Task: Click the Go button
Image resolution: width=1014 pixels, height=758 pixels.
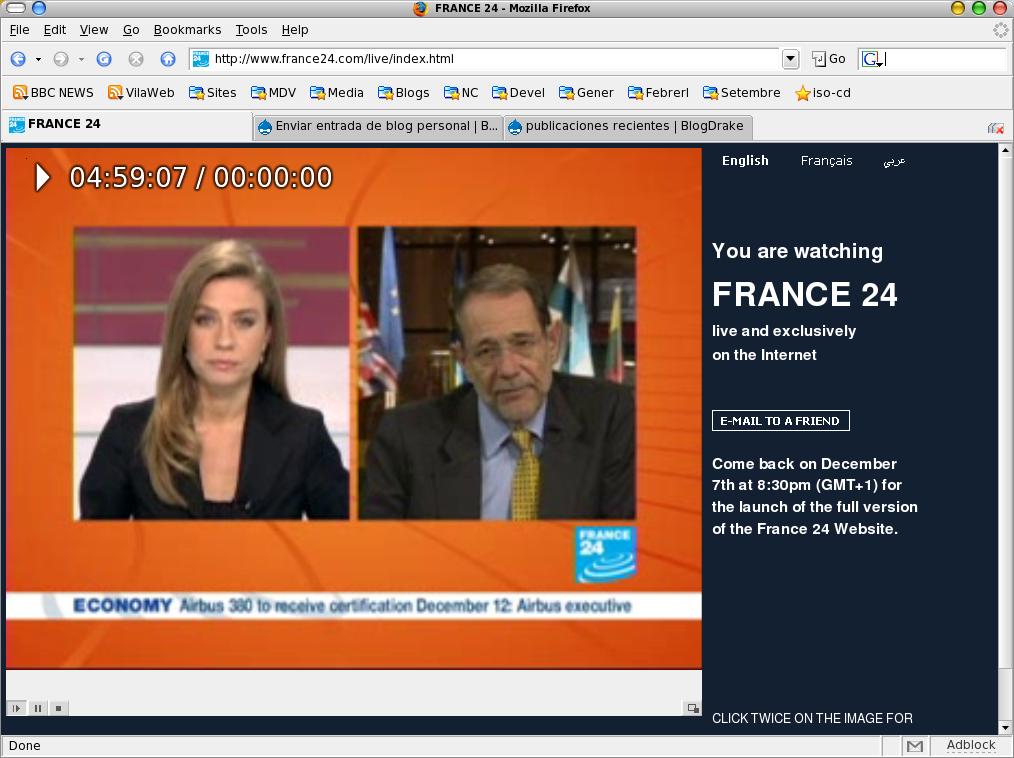Action: point(828,59)
